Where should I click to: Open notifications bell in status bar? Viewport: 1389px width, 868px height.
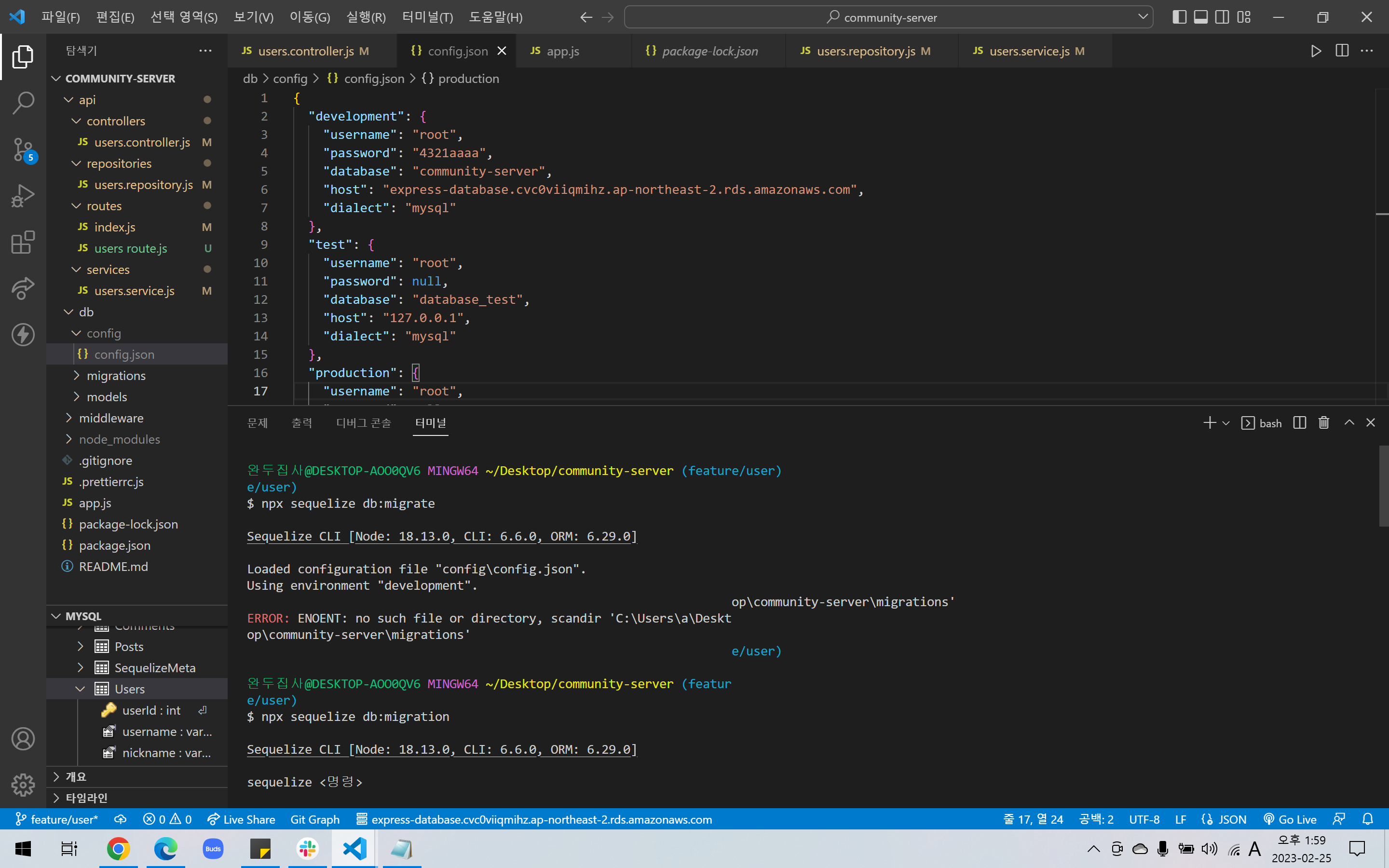(1368, 819)
